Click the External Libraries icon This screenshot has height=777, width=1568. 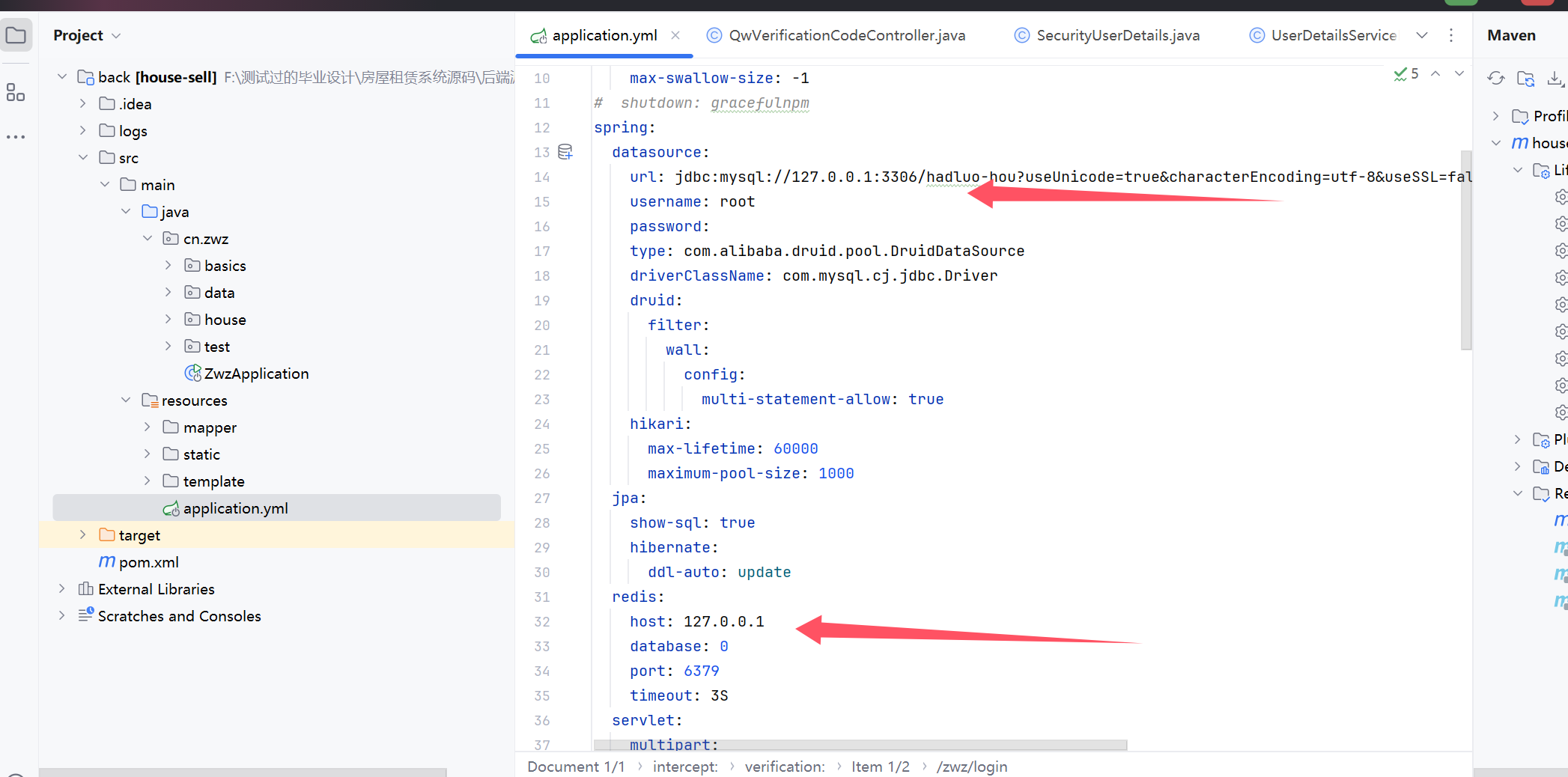[86, 588]
